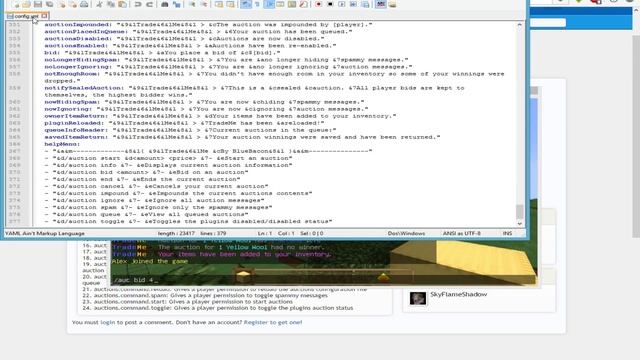Click the 'length : 23417' status entry

(176, 233)
